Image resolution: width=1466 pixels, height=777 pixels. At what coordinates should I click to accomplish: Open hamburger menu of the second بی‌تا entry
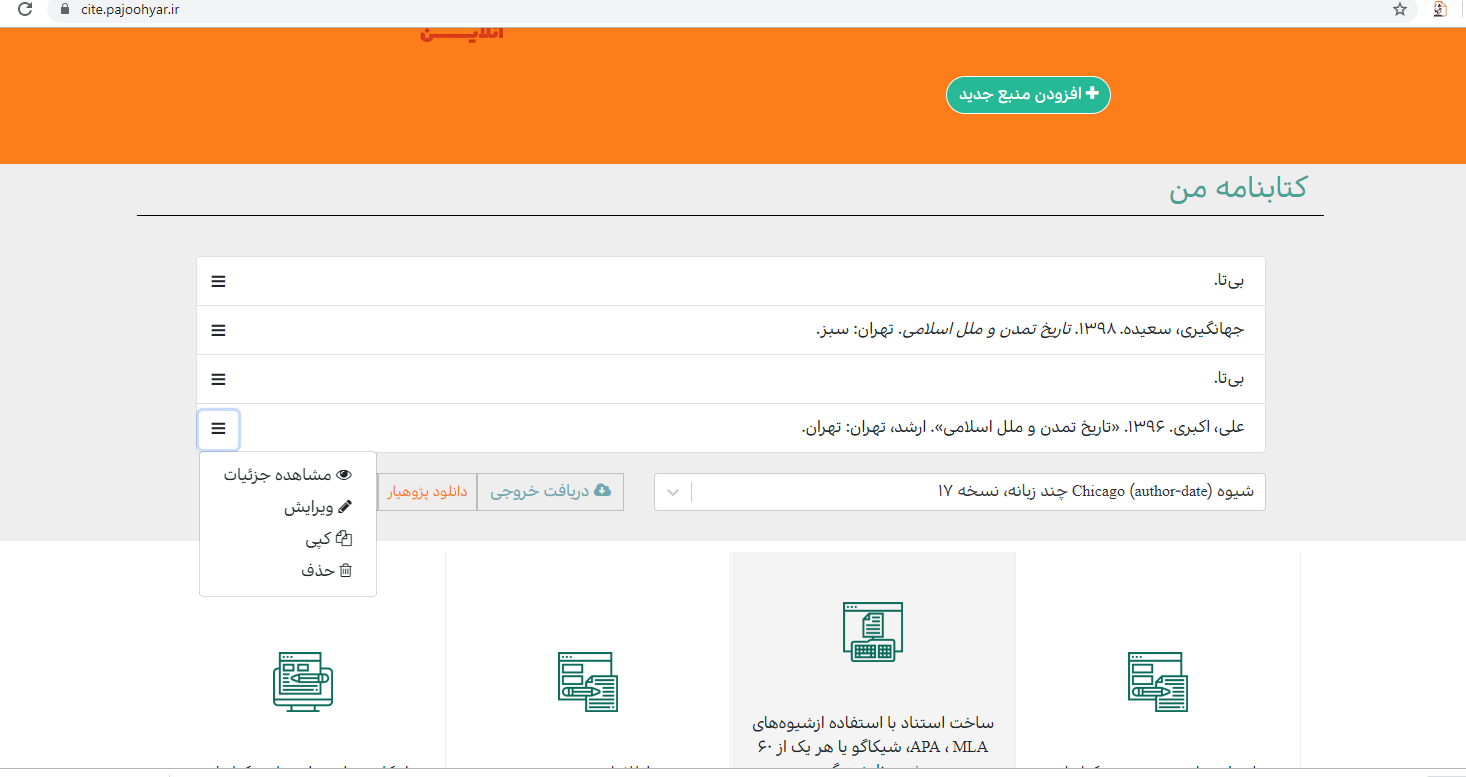218,380
